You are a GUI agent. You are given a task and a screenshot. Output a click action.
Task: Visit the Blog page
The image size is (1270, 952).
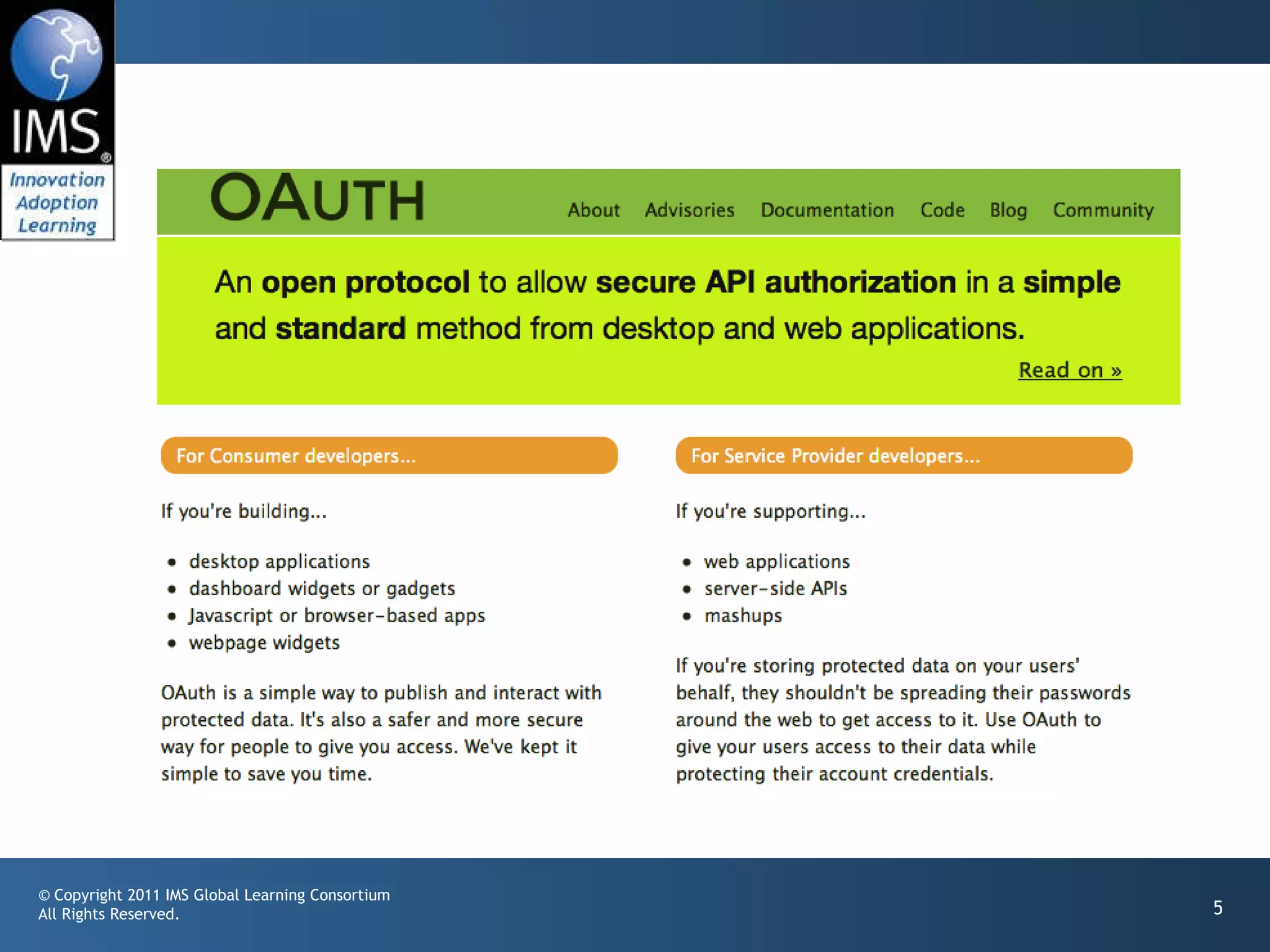tap(1008, 210)
